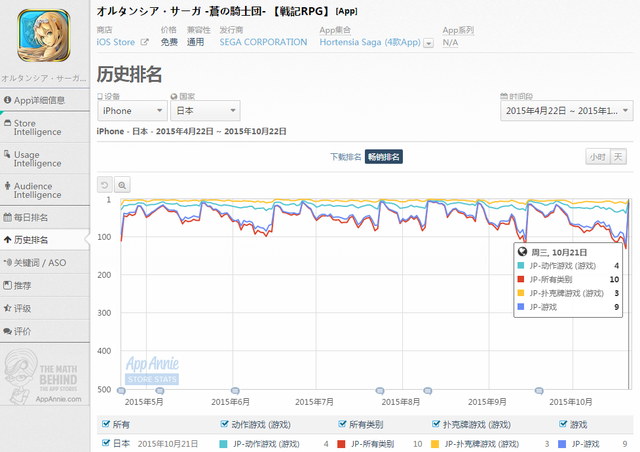The width and height of the screenshot is (640, 452).
Task: Toggle the 所有 checkbox
Action: pyautogui.click(x=106, y=423)
